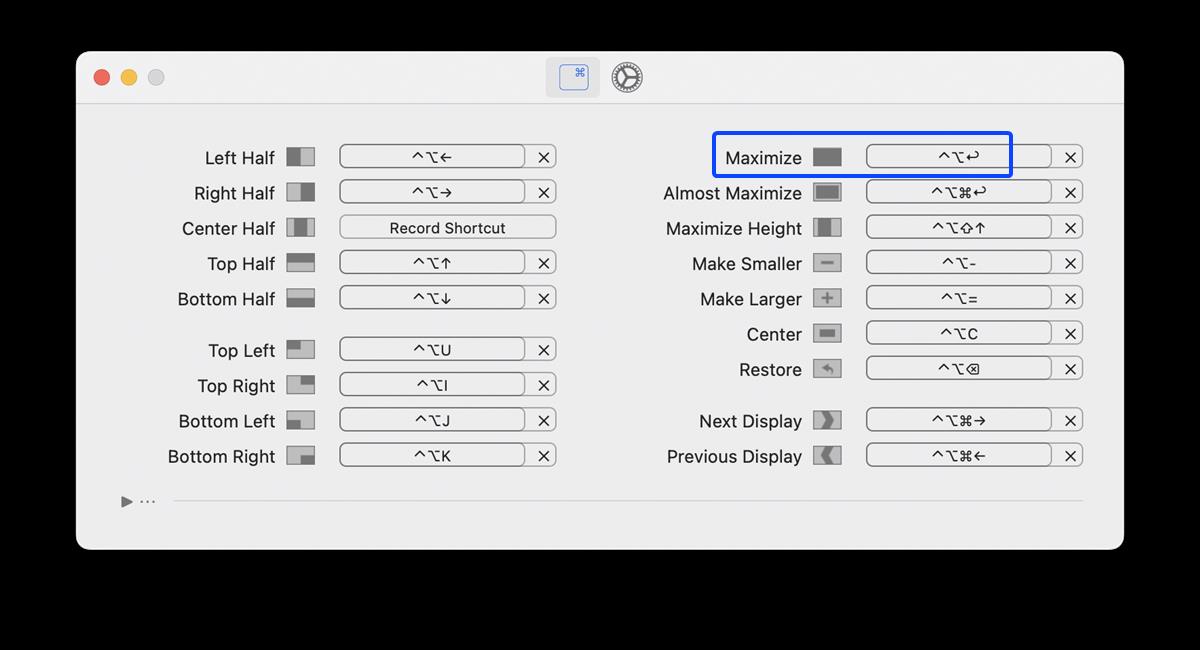Edit the Bottom Left shortcut field
Viewport: 1200px width, 650px height.
(432, 420)
